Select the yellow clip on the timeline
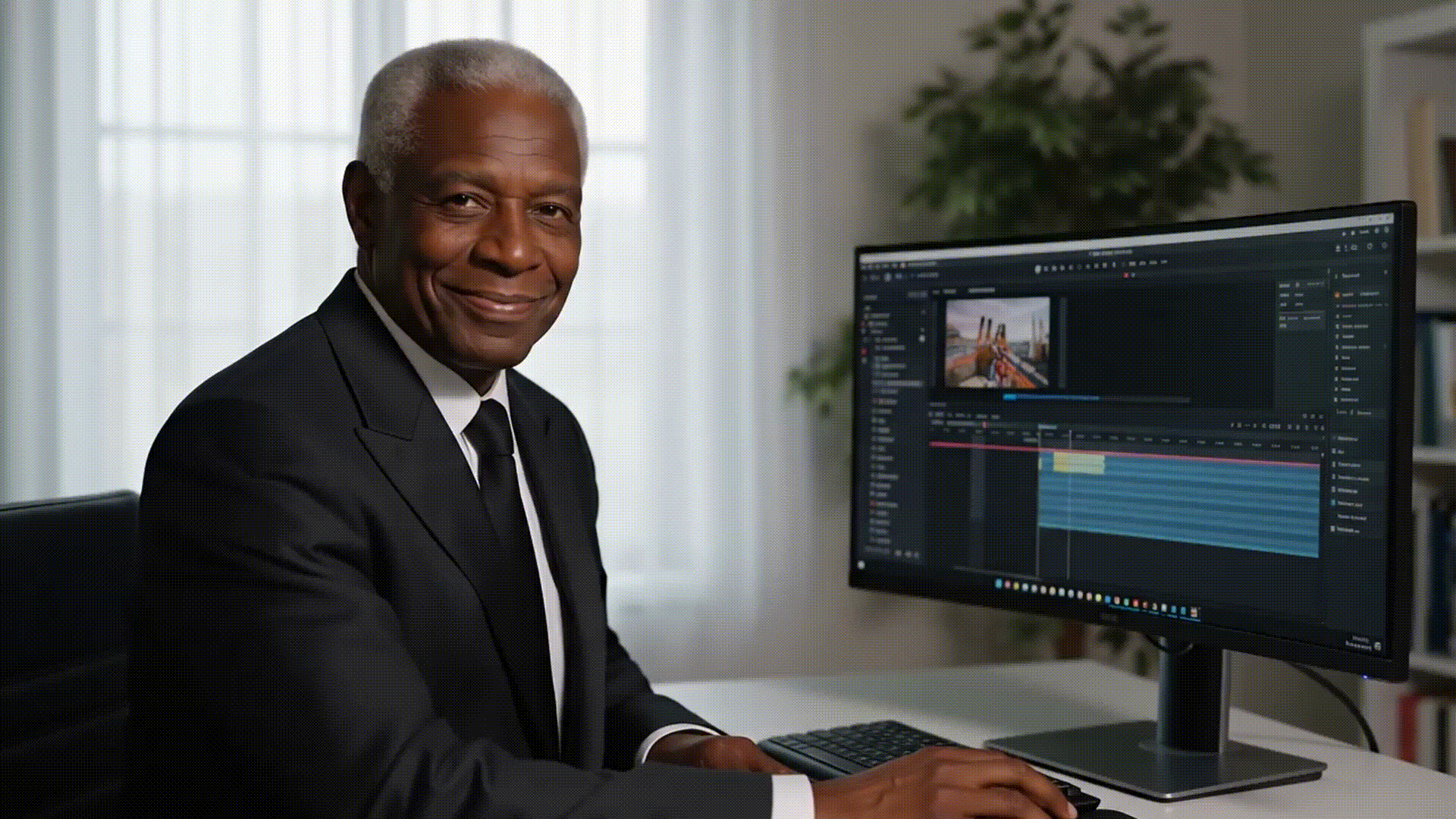The image size is (1456, 819). click(x=1078, y=463)
